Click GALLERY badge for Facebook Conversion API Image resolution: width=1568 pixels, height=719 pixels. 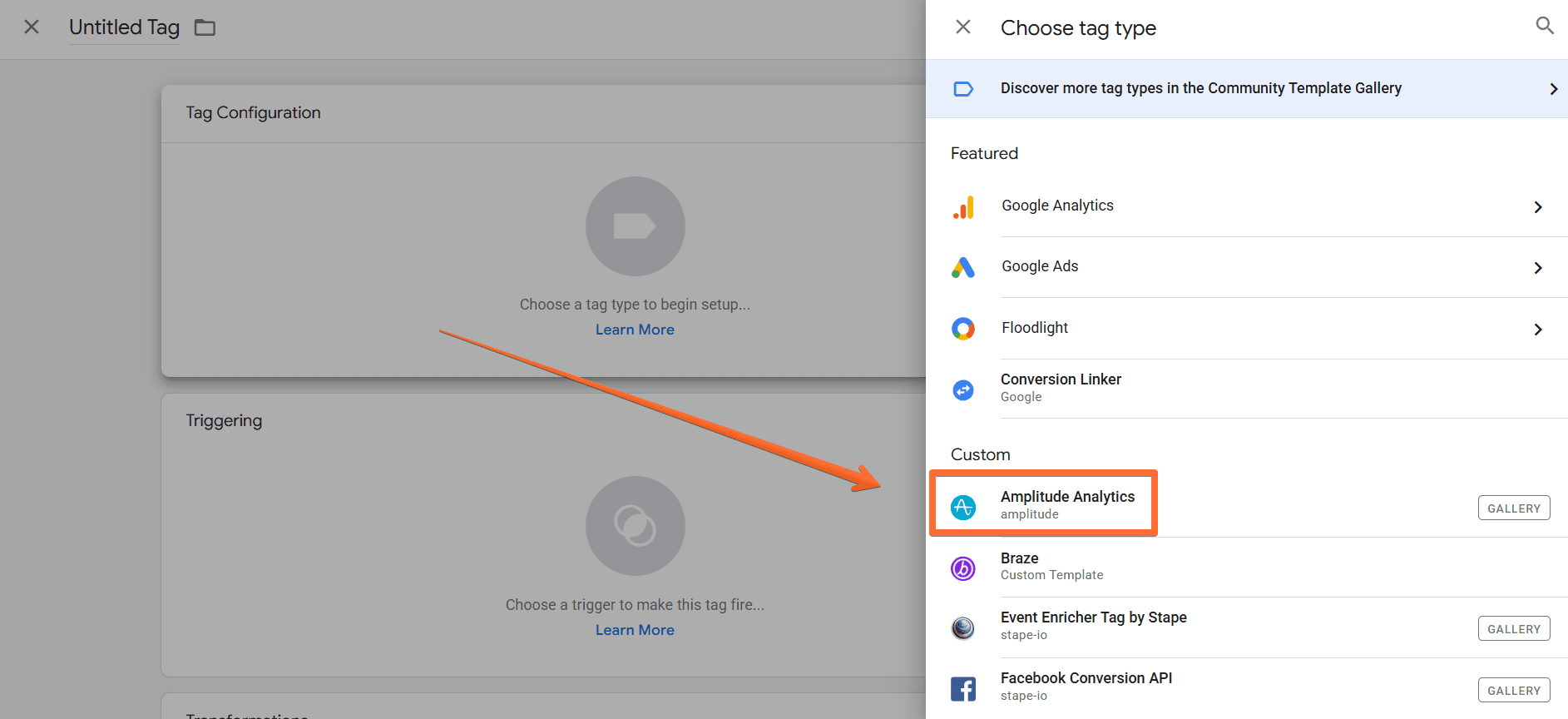(1514, 690)
